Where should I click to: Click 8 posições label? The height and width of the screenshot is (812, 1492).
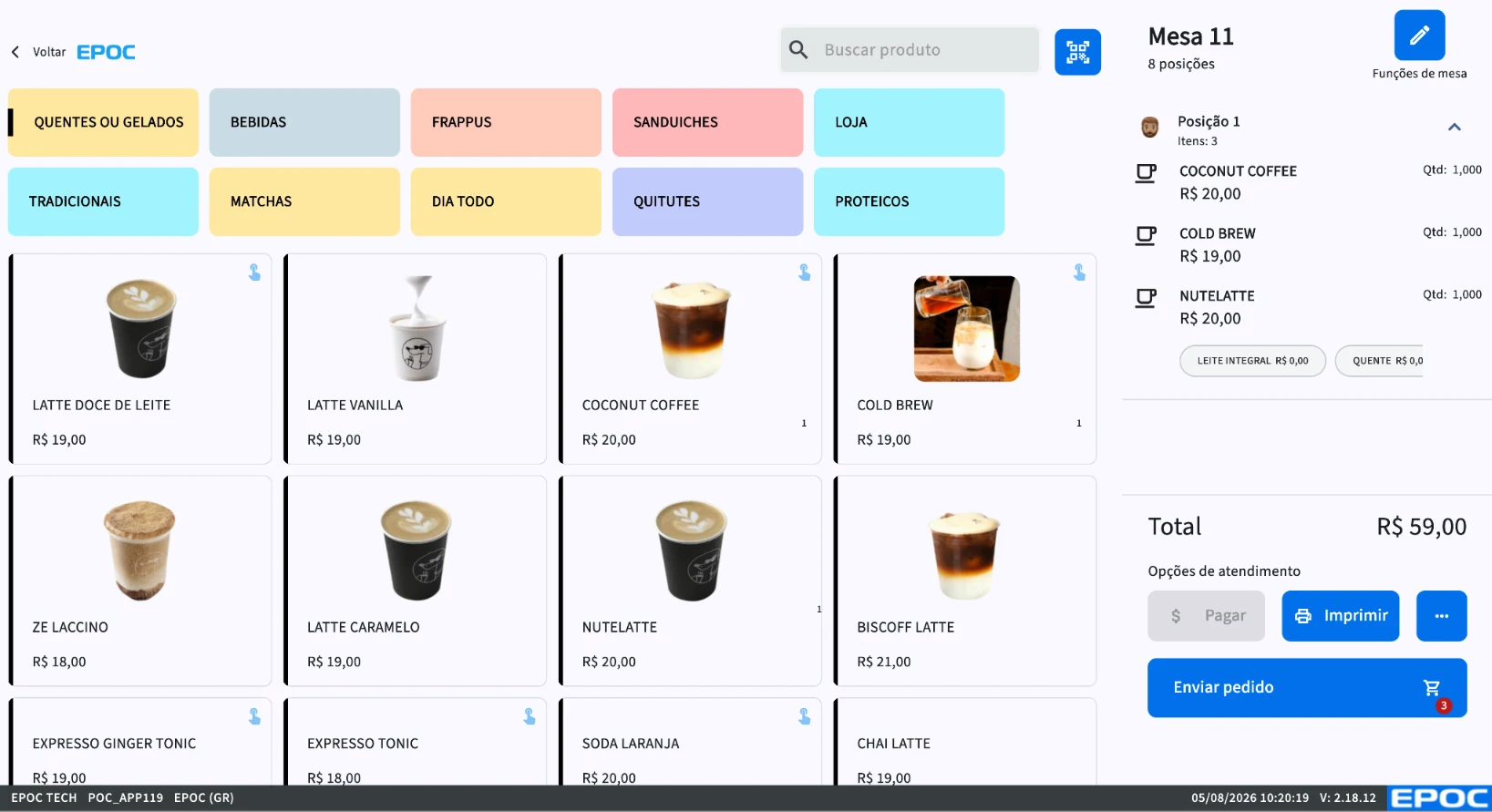click(1181, 64)
